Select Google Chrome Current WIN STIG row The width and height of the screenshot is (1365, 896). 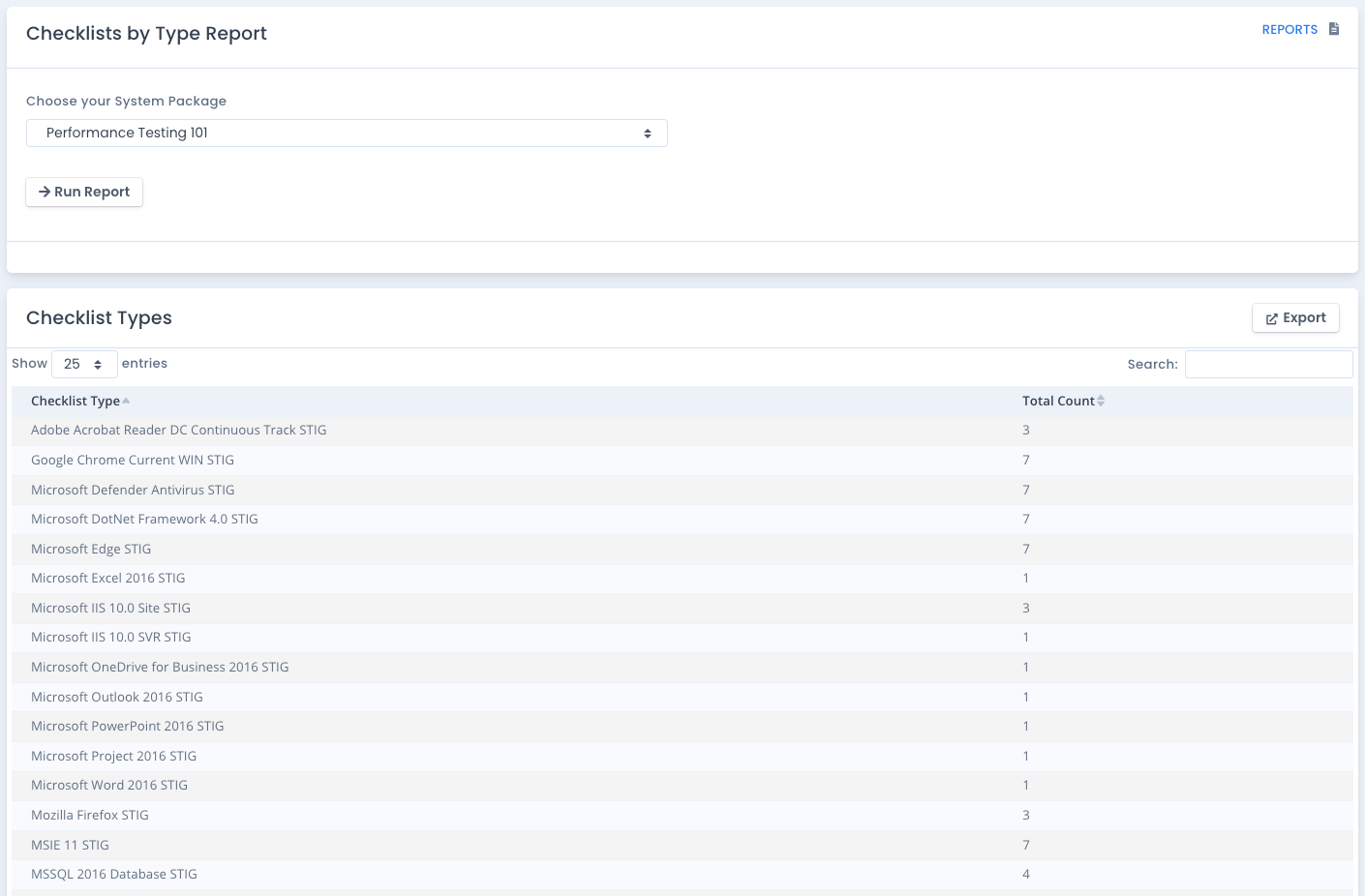[x=682, y=461]
